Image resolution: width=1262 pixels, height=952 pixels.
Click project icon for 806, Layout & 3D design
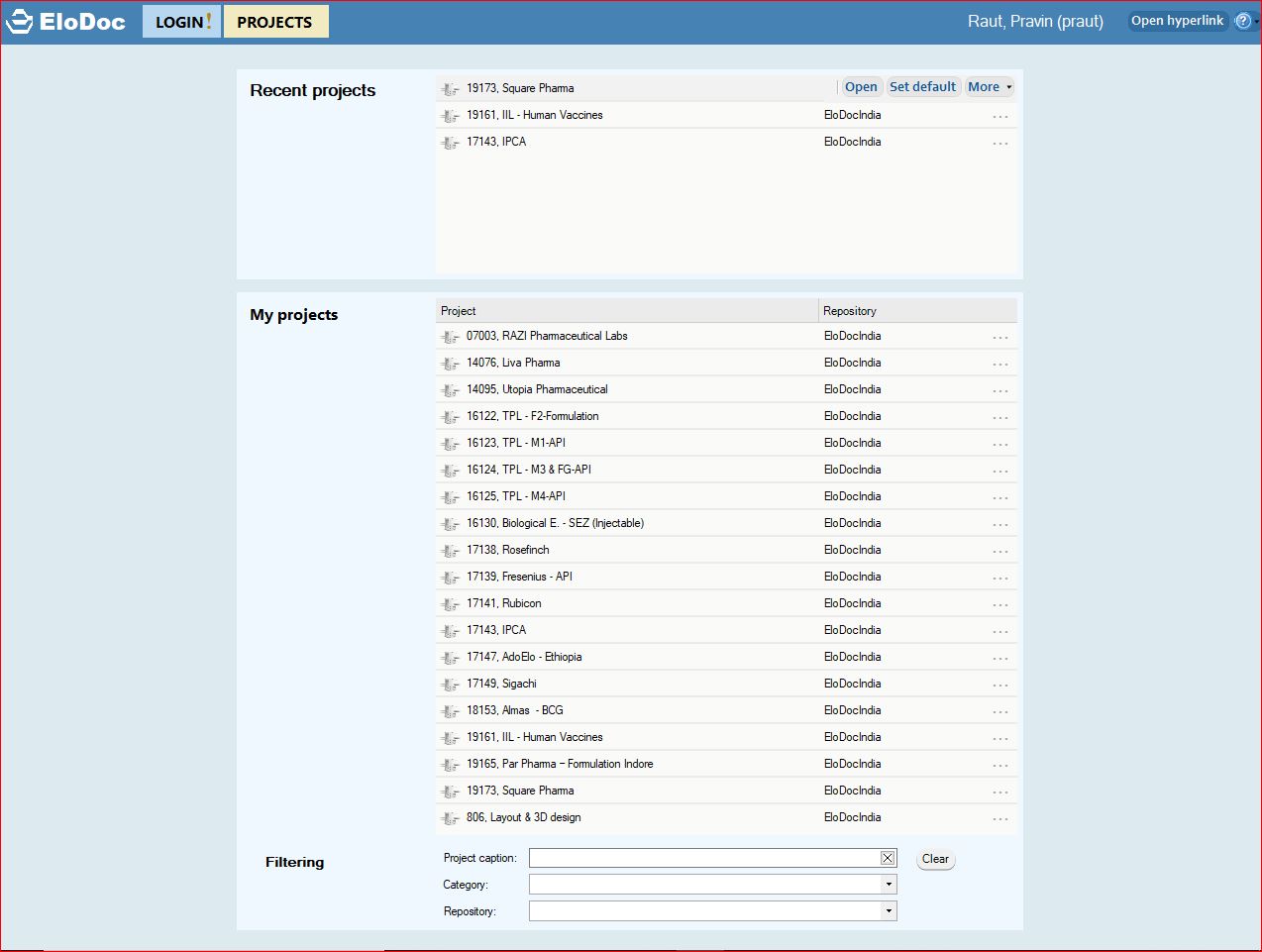tap(450, 818)
